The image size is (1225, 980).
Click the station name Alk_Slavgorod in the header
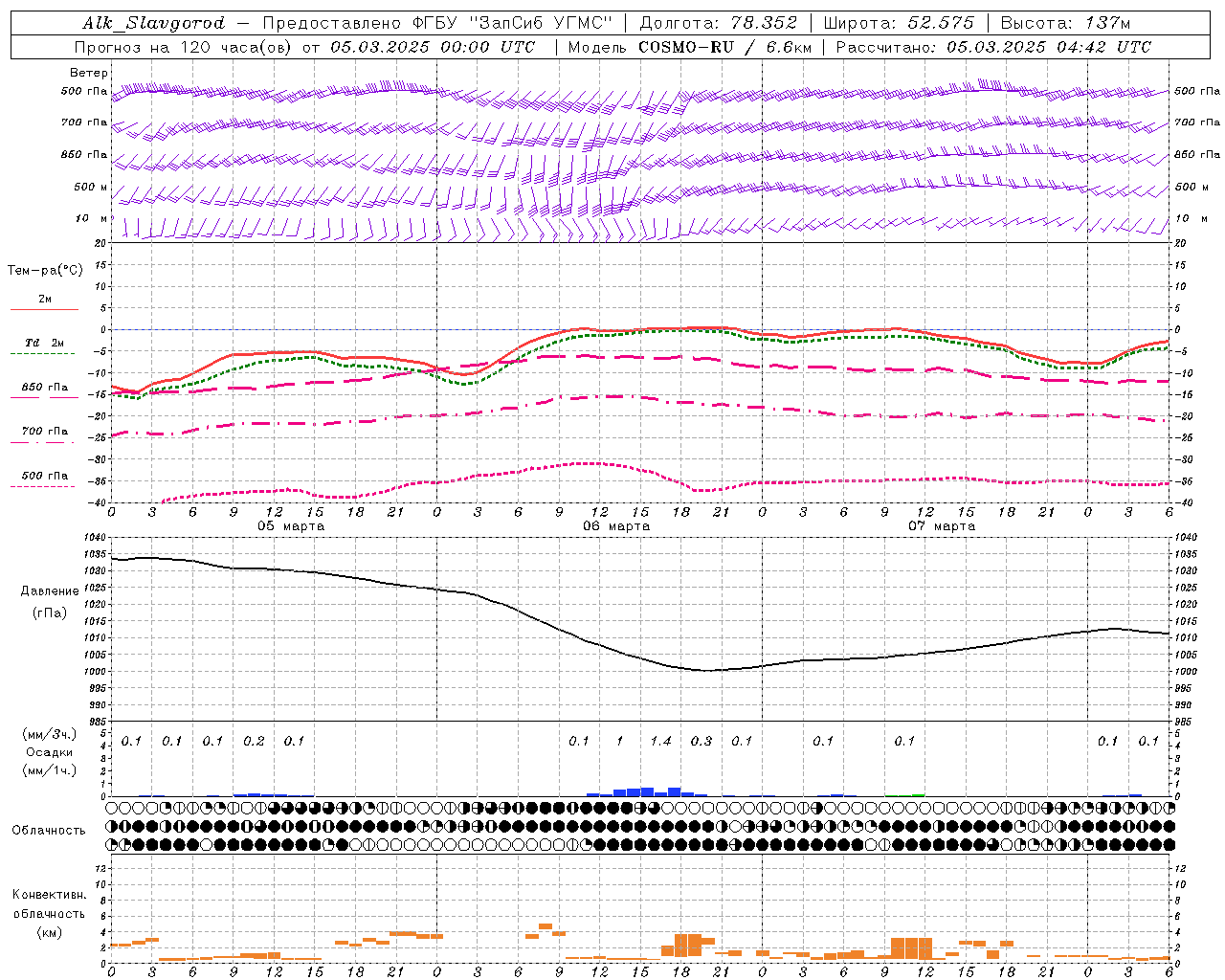(x=154, y=23)
